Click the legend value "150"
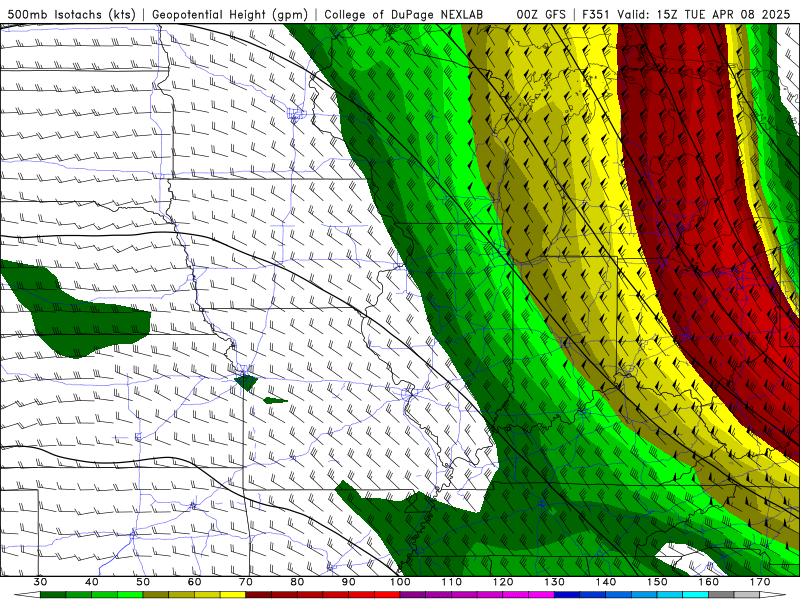Viewport: 800px width, 600px height. [x=657, y=582]
